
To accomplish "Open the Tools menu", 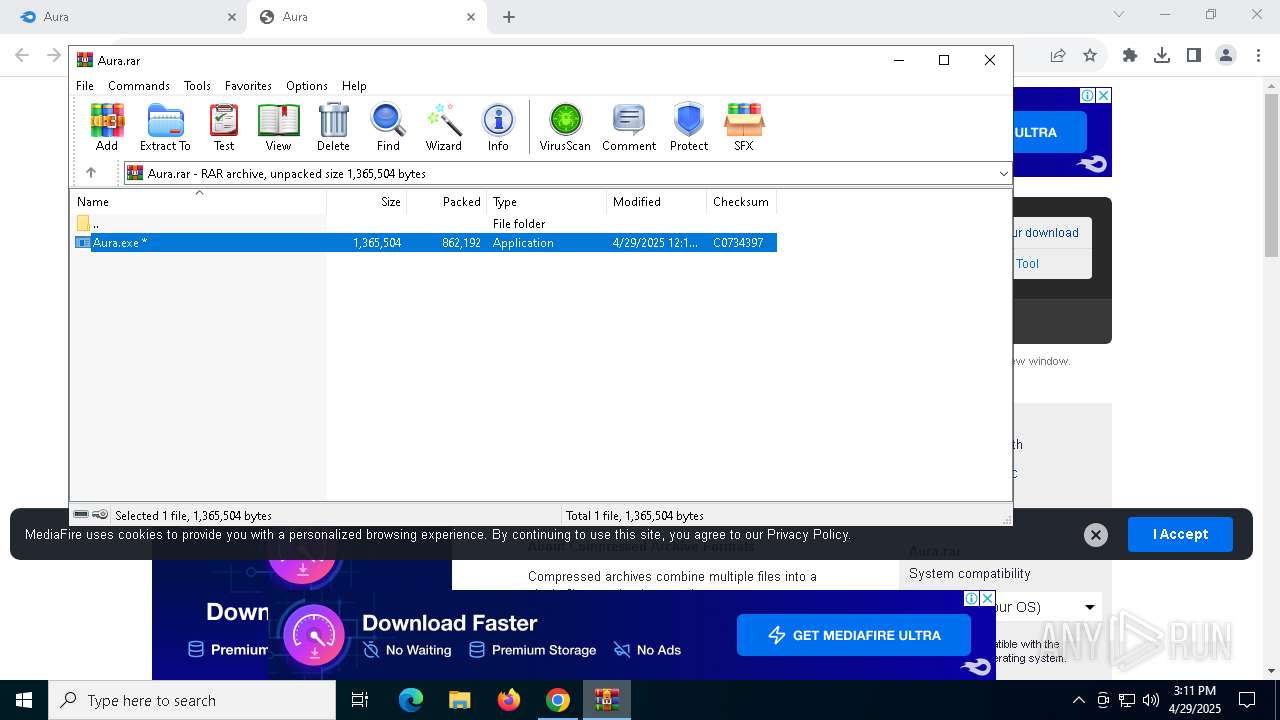I will click(x=197, y=86).
